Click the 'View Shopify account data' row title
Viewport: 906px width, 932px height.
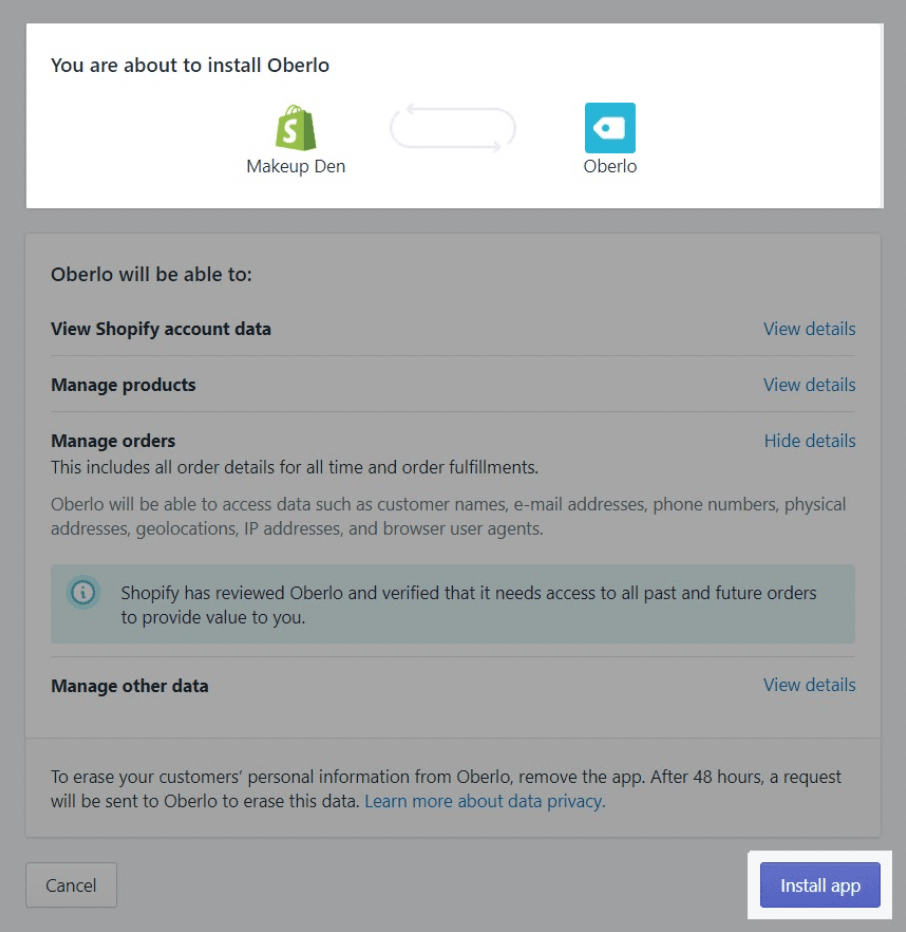pos(161,329)
